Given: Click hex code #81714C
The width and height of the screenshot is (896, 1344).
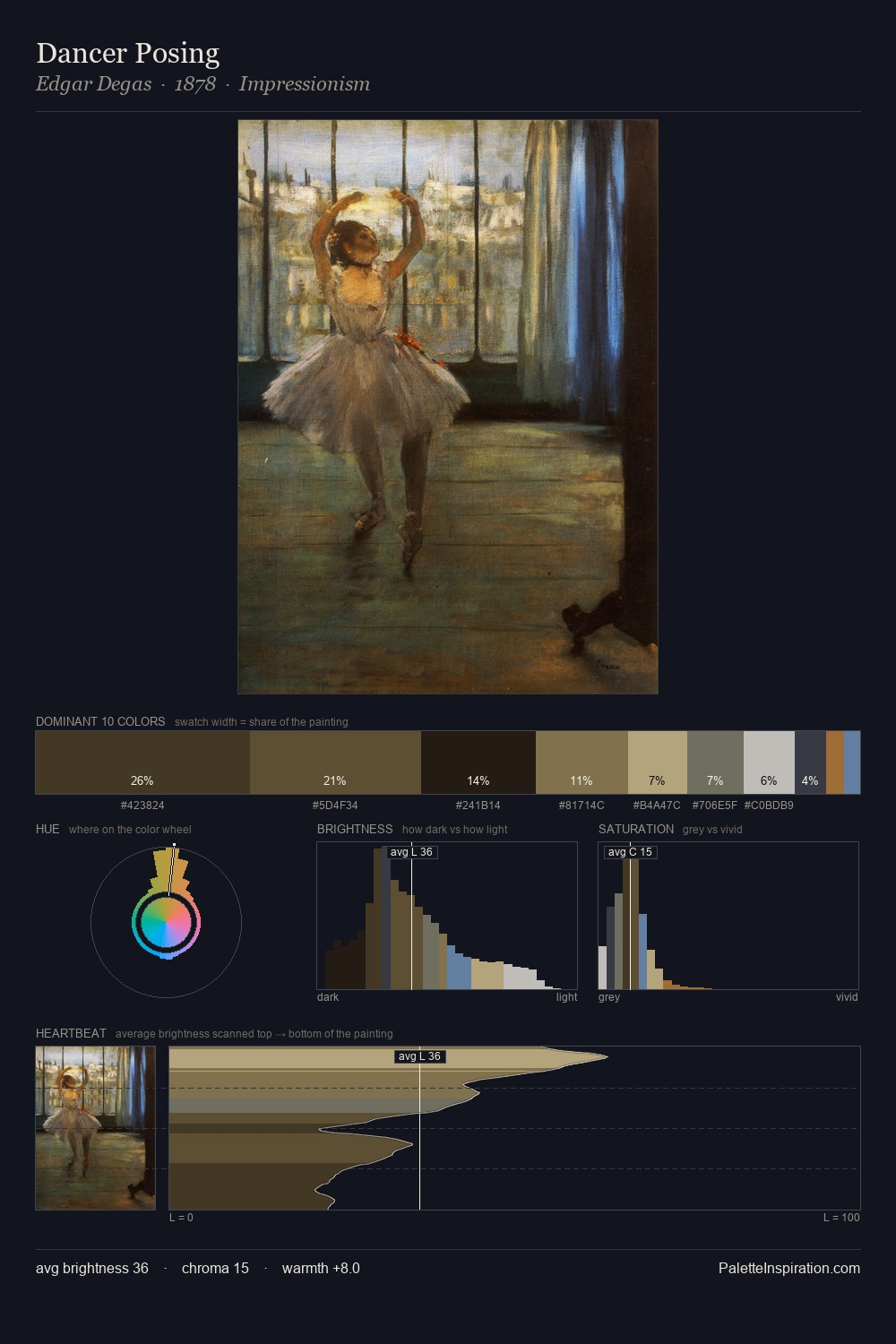Looking at the screenshot, I should pyautogui.click(x=582, y=806).
